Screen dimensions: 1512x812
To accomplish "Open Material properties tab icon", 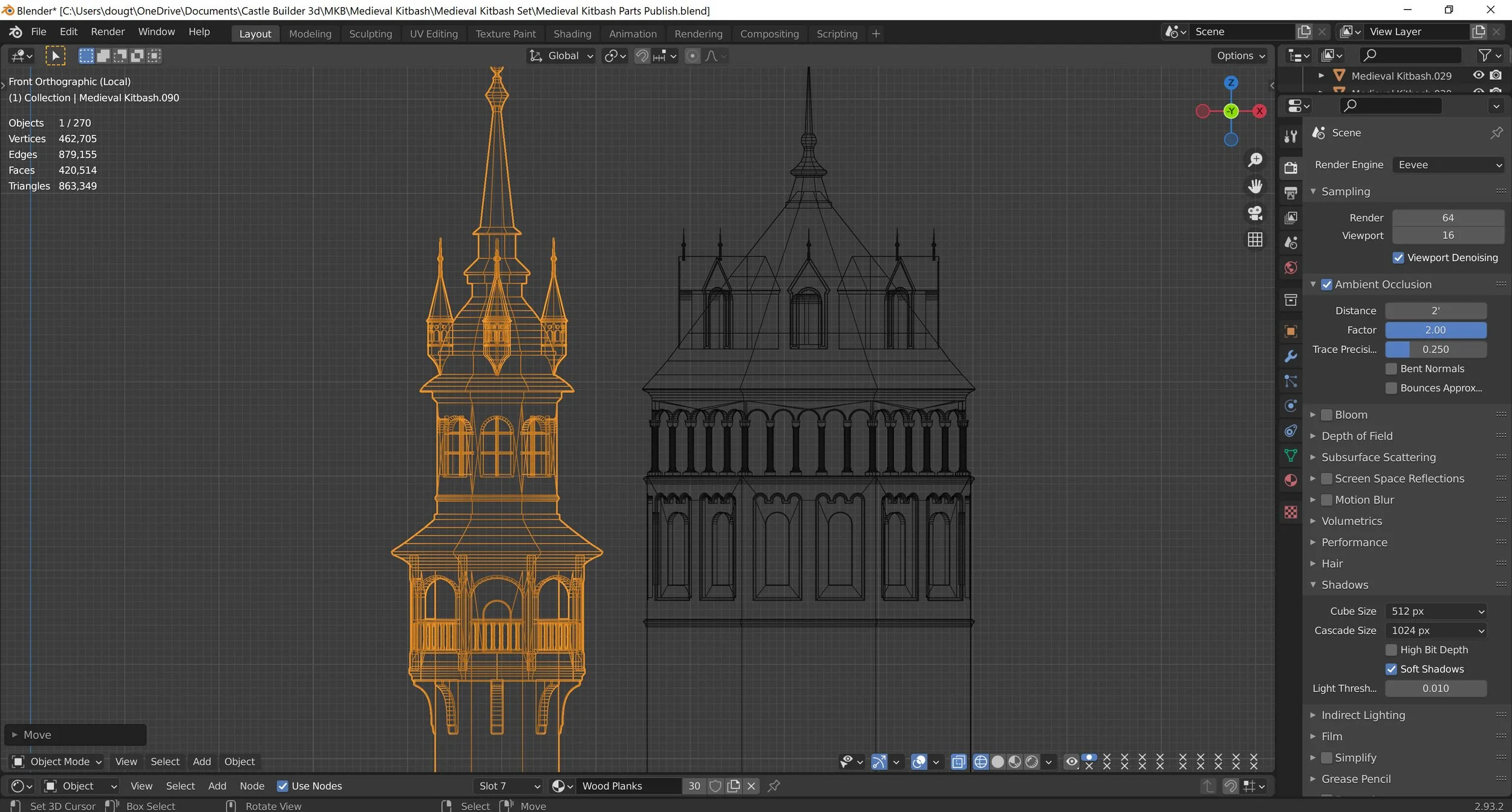I will 1291,480.
